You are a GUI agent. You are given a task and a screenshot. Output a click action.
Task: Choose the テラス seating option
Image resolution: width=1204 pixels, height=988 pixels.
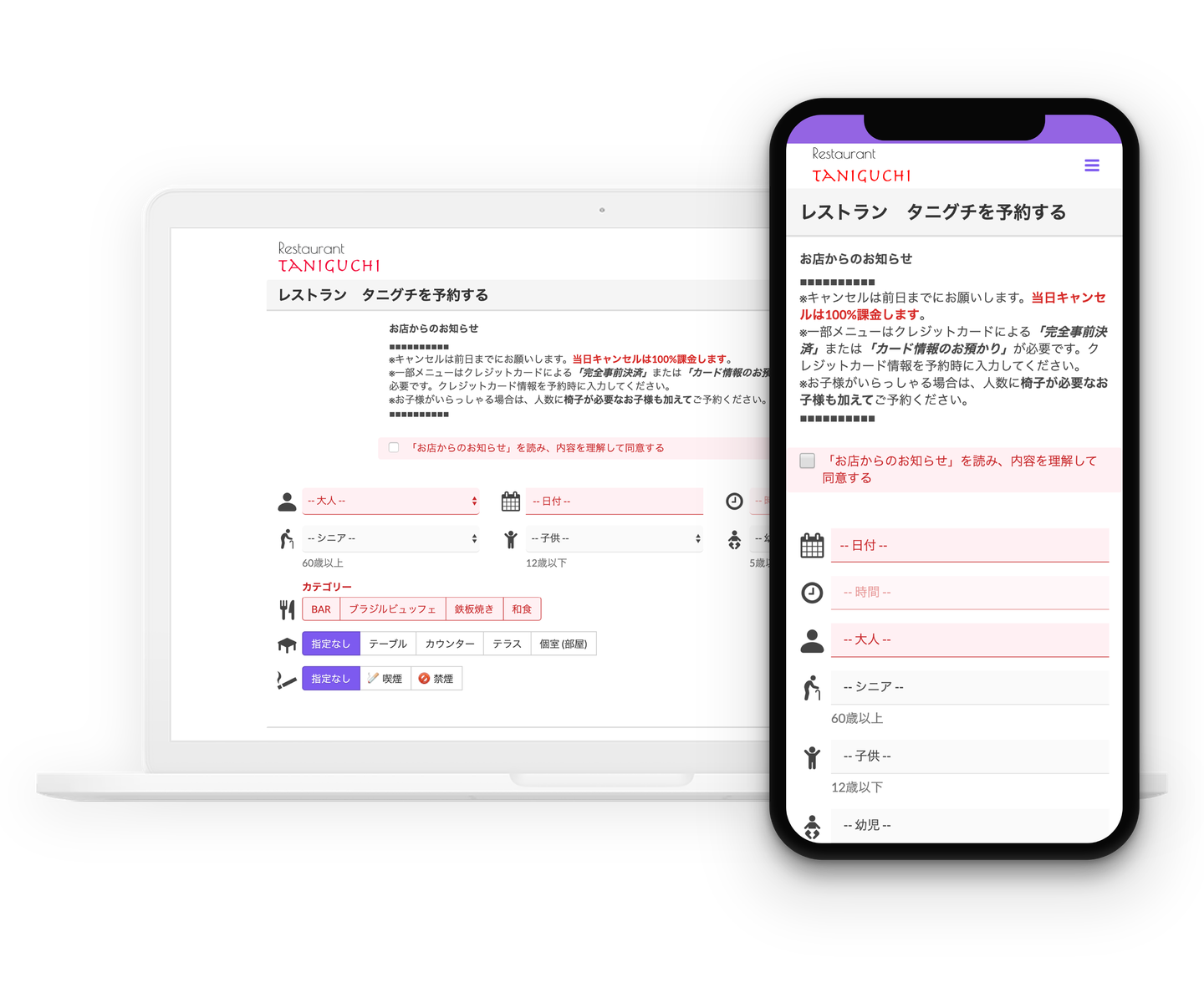507,643
